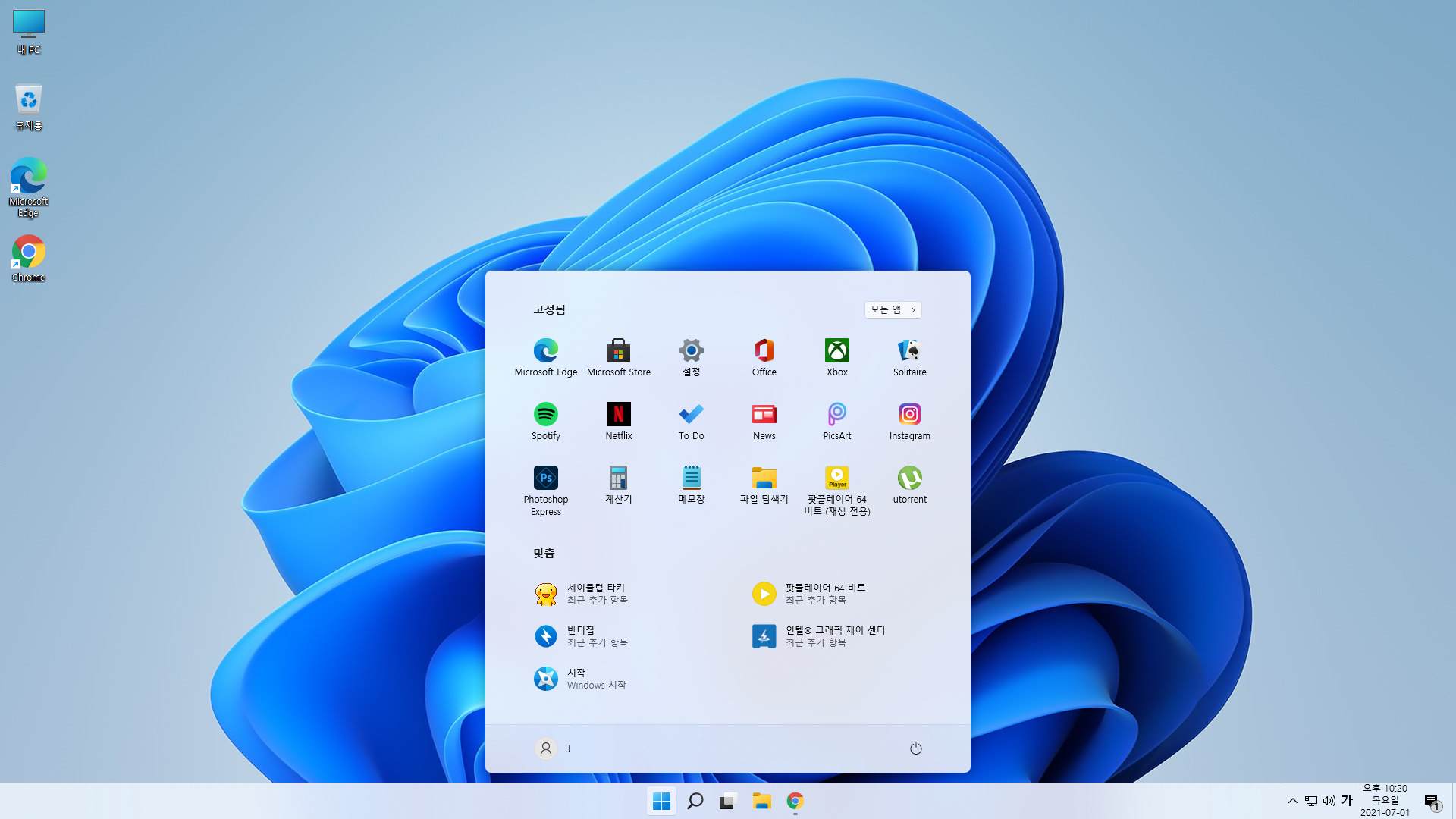Open 메모장 notepad app
This screenshot has width=1456, height=819.
pyautogui.click(x=692, y=485)
